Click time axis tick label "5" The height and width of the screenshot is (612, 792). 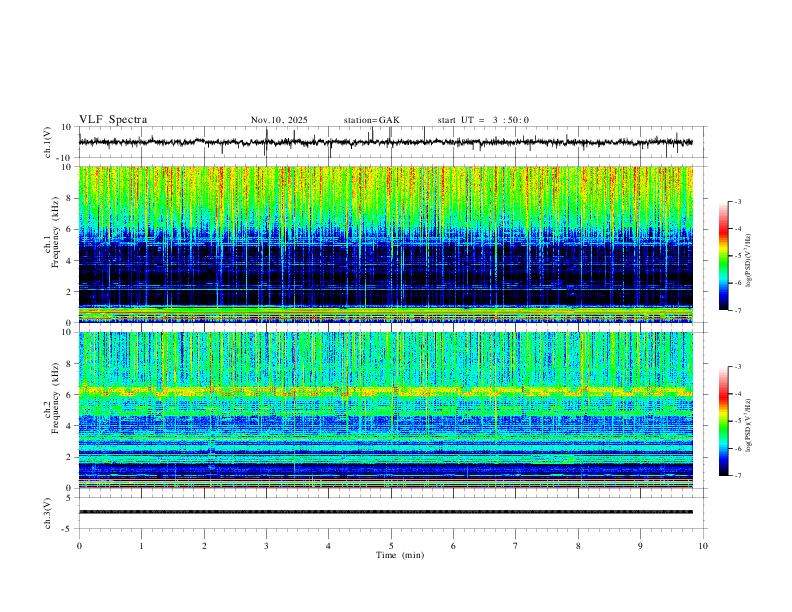(x=391, y=546)
